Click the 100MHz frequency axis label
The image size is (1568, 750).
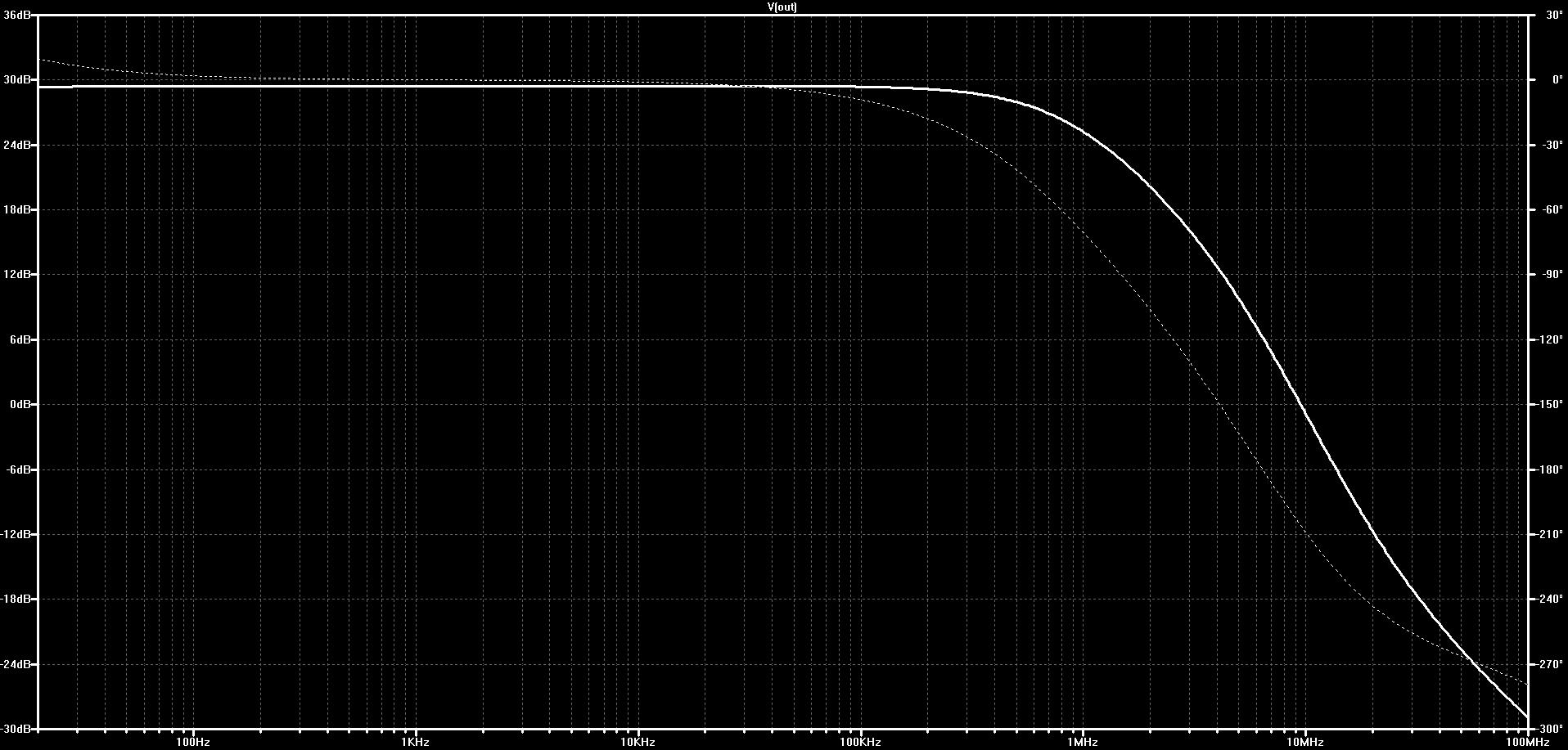coord(1527,743)
